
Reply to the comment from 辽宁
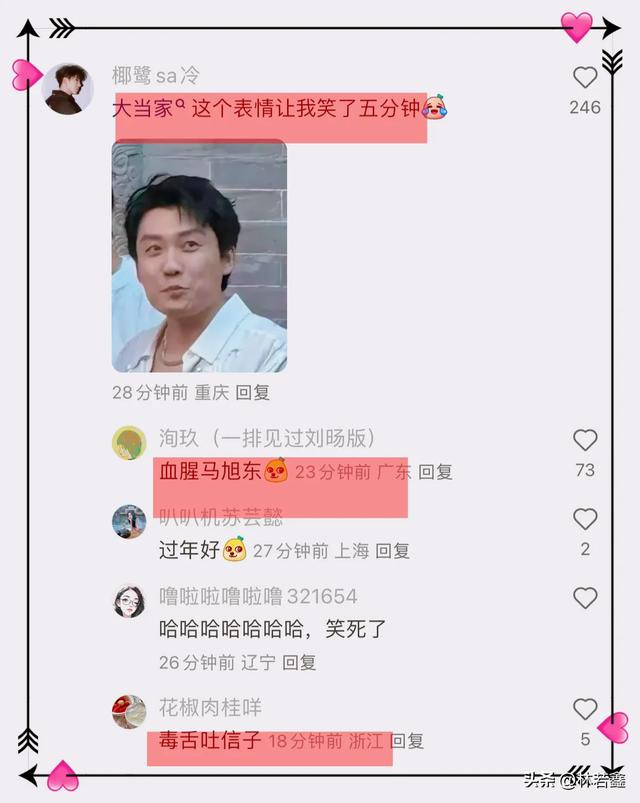[x=299, y=663]
